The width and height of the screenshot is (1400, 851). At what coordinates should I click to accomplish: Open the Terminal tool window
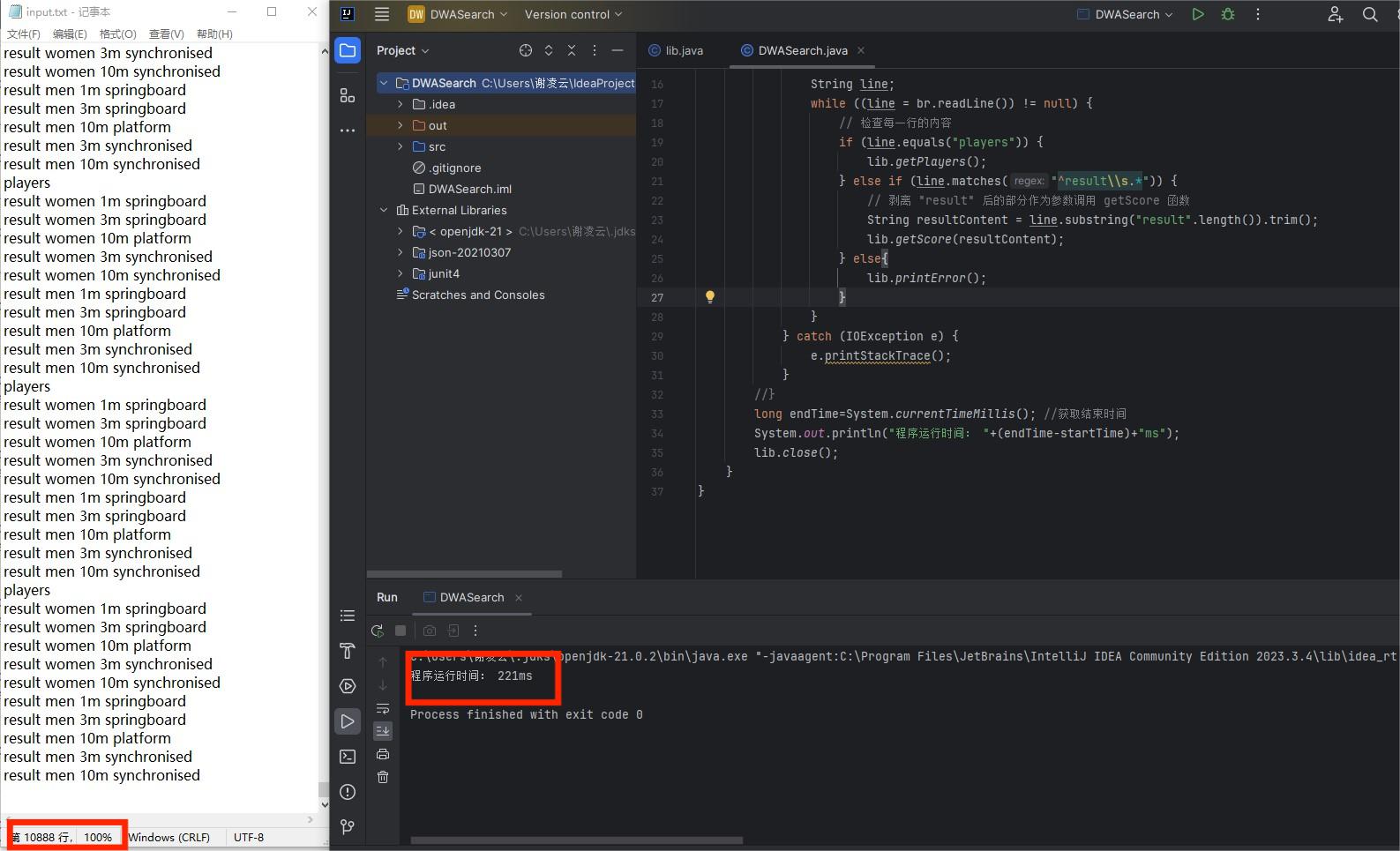tap(348, 757)
